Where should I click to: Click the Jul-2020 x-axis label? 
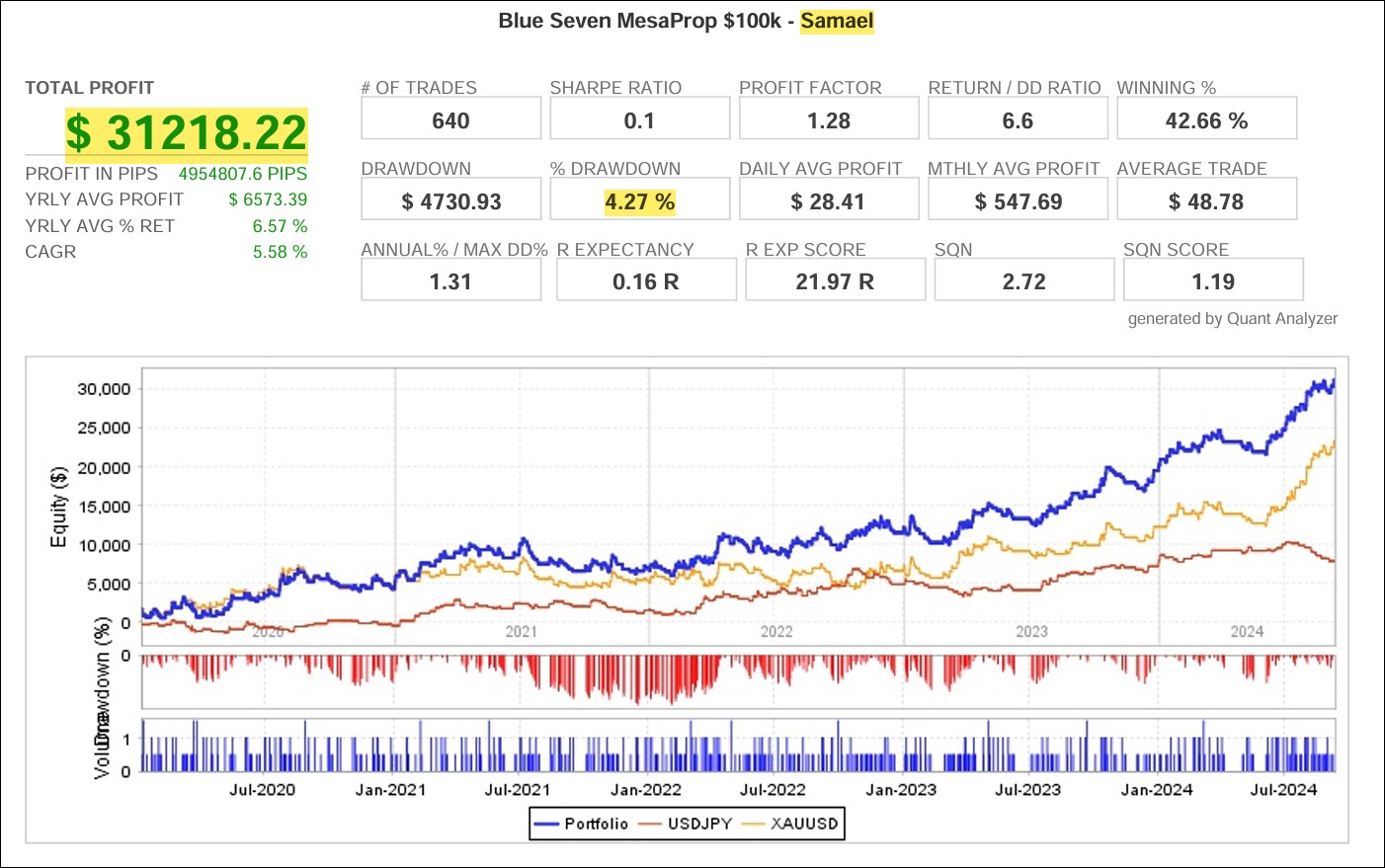[262, 790]
